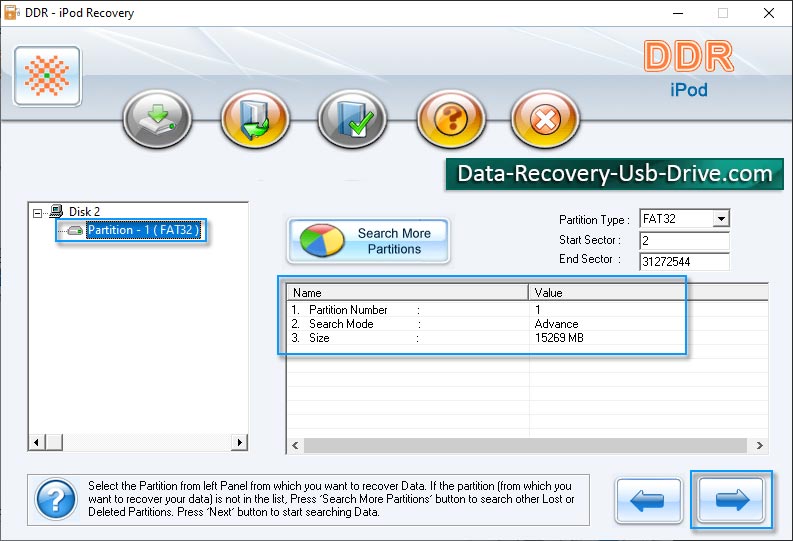Screen dimensions: 793x541
Task: Select the Size row
Action: click(527, 338)
